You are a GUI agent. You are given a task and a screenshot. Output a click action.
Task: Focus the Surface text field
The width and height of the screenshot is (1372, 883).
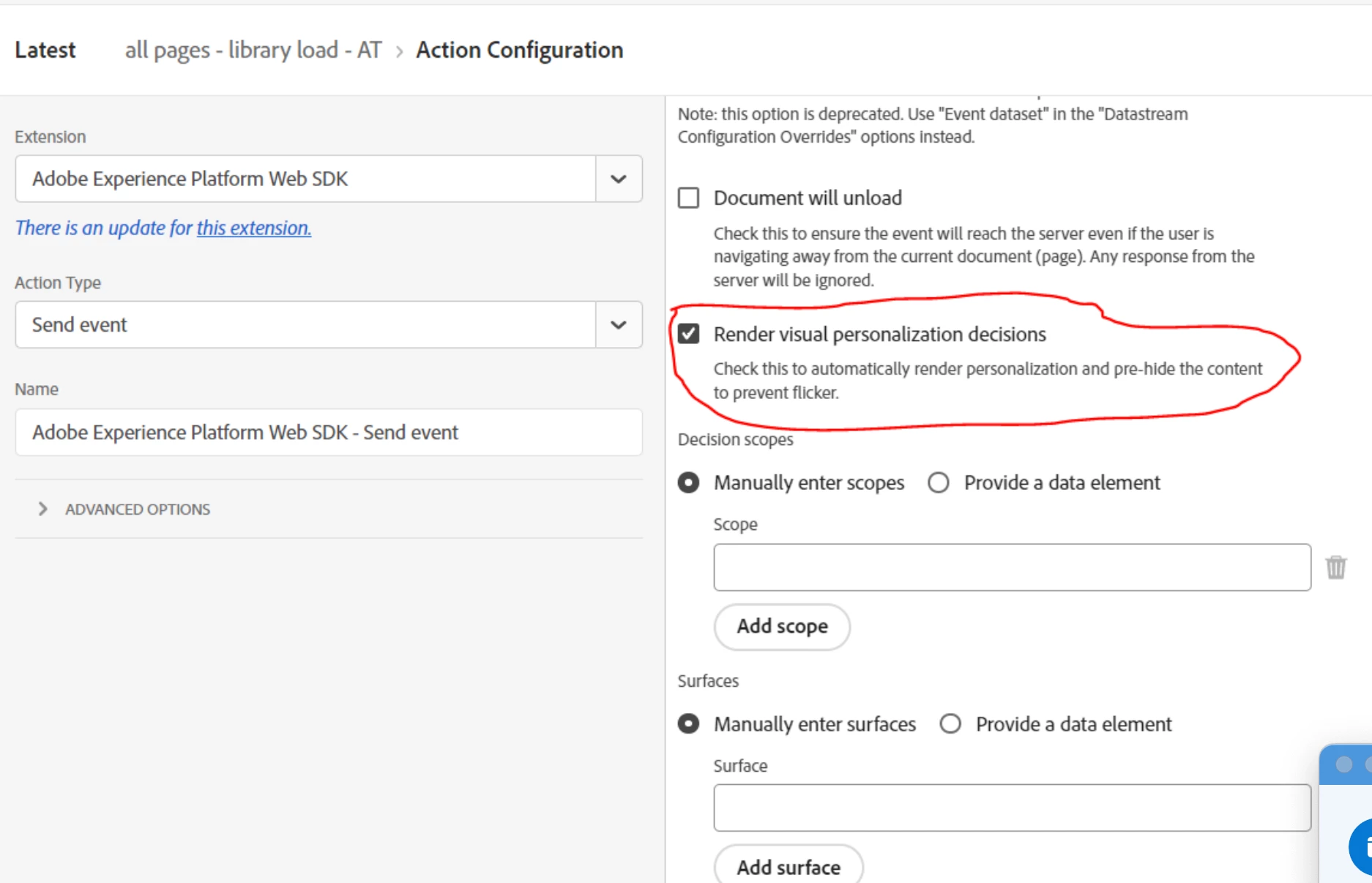click(1012, 808)
